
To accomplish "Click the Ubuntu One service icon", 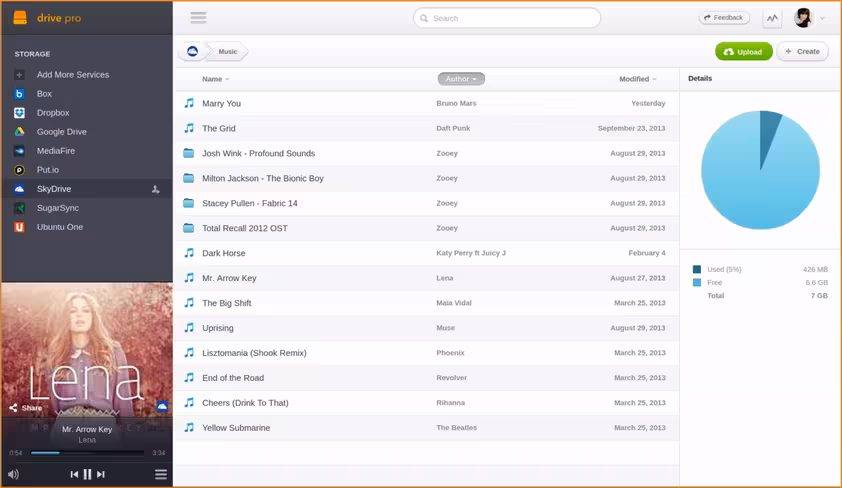I will tap(19, 227).
